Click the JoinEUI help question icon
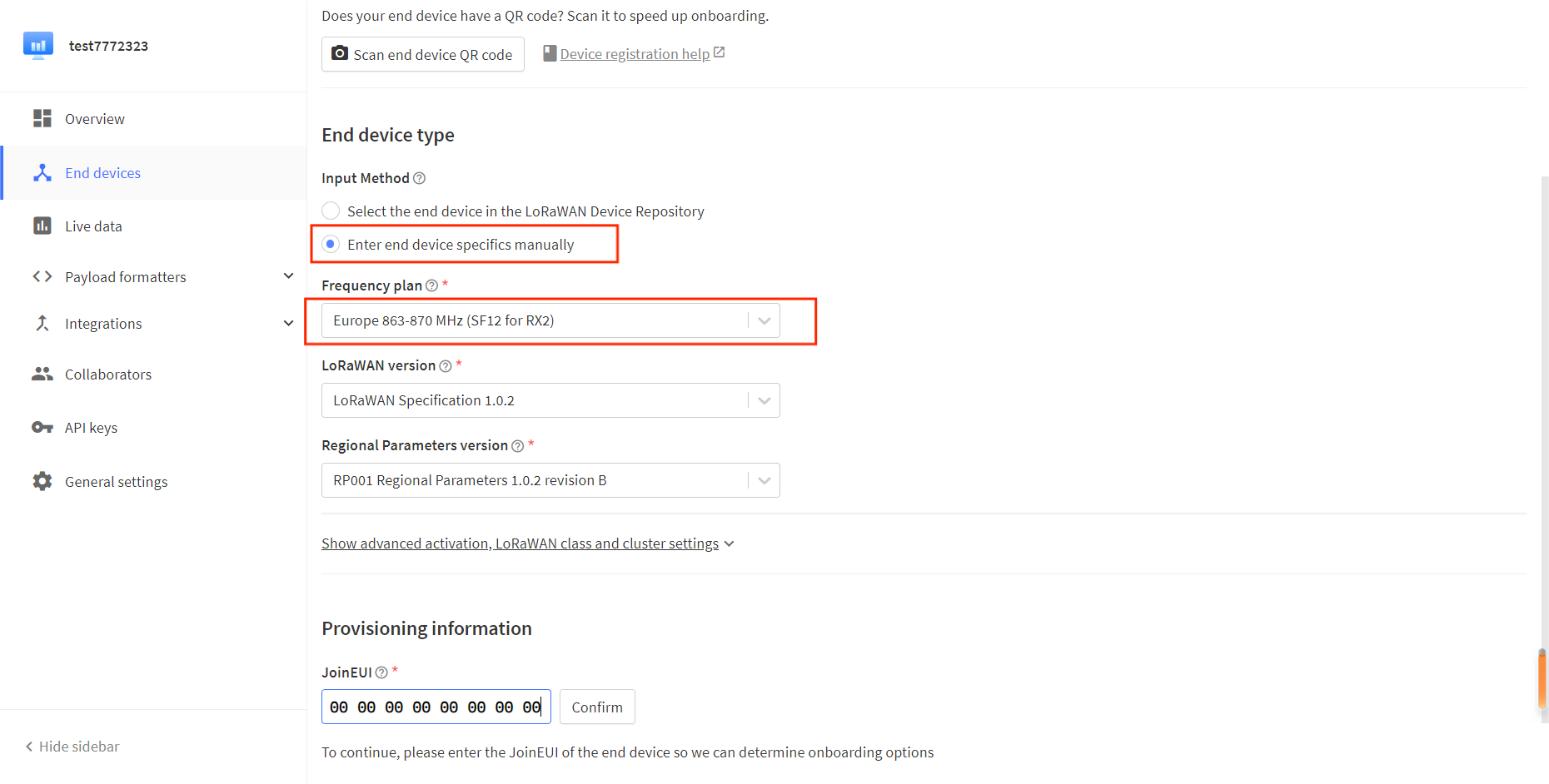Viewport: 1549px width, 784px height. (381, 672)
